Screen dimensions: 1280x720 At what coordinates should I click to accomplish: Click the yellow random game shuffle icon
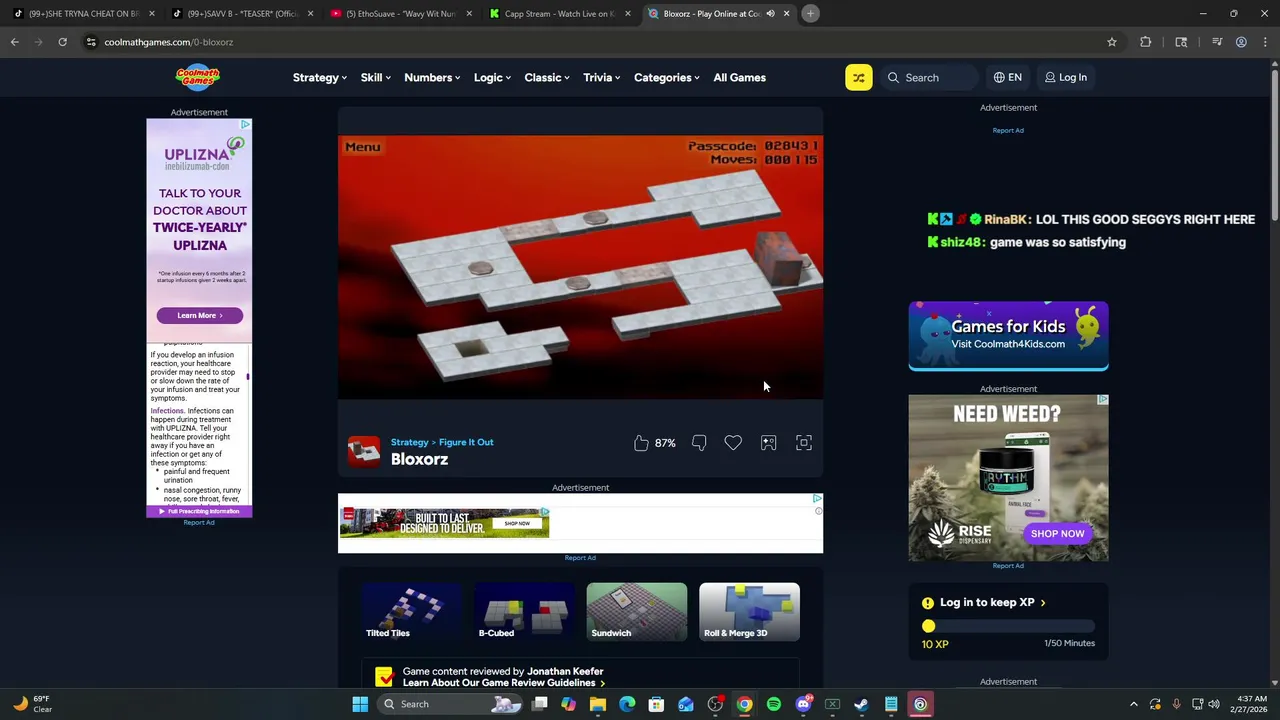[x=858, y=77]
